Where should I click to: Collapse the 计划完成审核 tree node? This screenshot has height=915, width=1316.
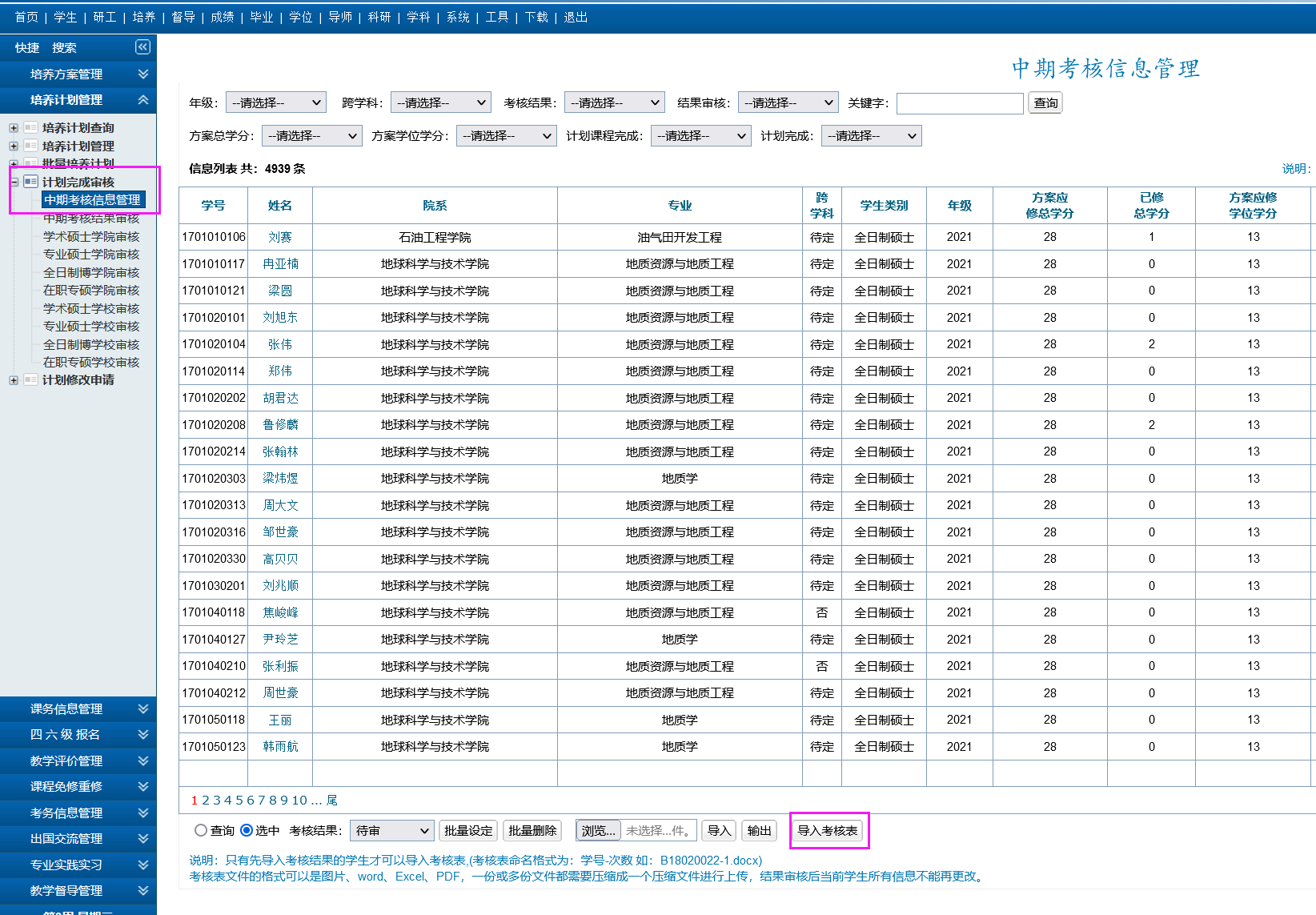tap(14, 182)
